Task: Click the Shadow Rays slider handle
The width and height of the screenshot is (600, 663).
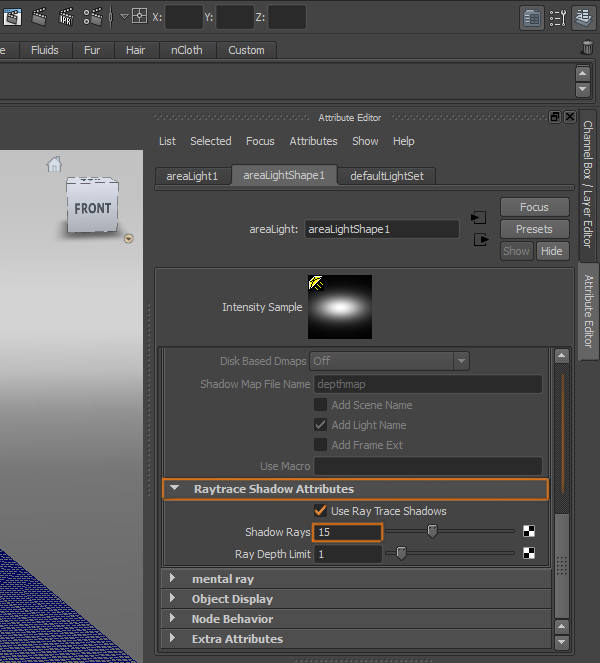Action: (432, 532)
